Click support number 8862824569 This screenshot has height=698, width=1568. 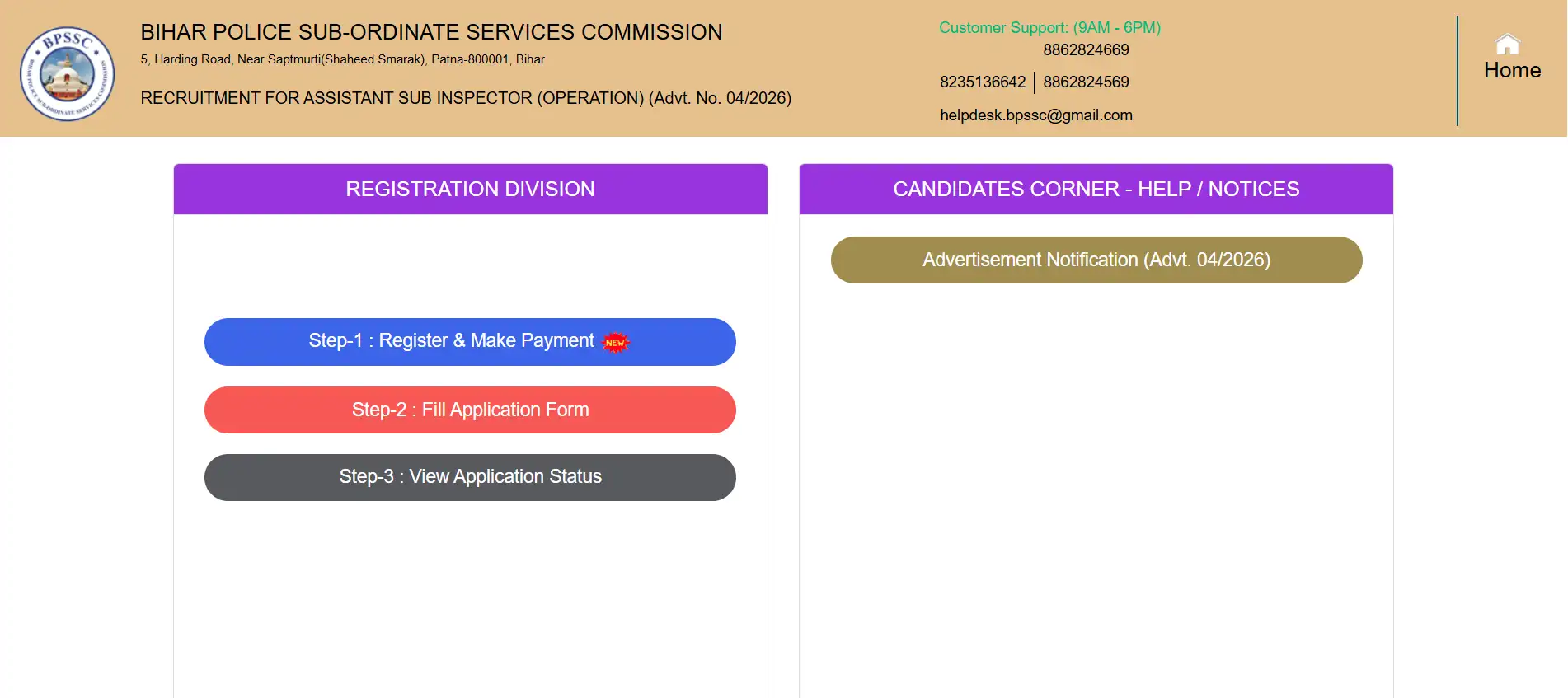click(1086, 82)
